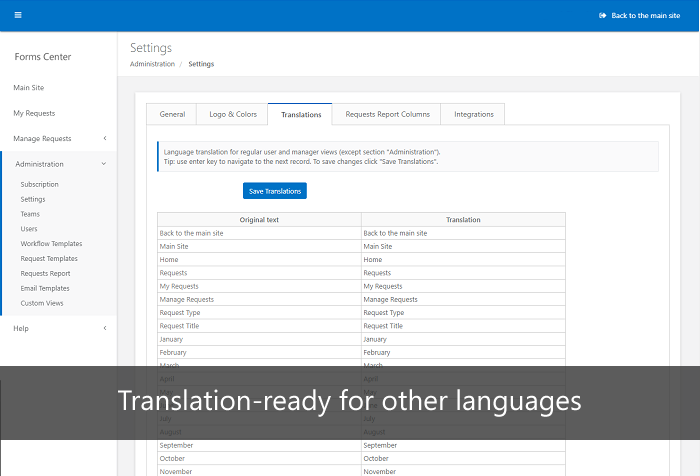Click original text cell 'Request Type'
Viewport: 700px width, 476px height.
click(x=259, y=313)
